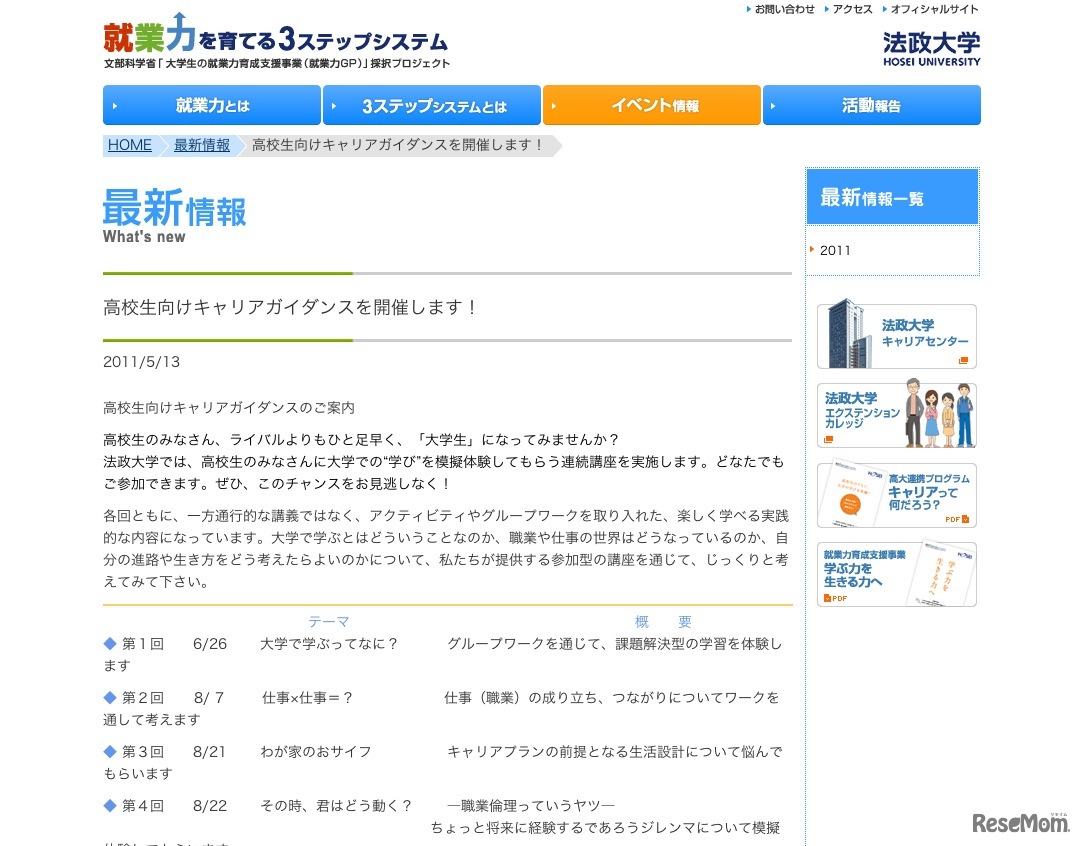1083x846 pixels.
Task: Open the オフィシャルサイト link
Action: pos(934,9)
